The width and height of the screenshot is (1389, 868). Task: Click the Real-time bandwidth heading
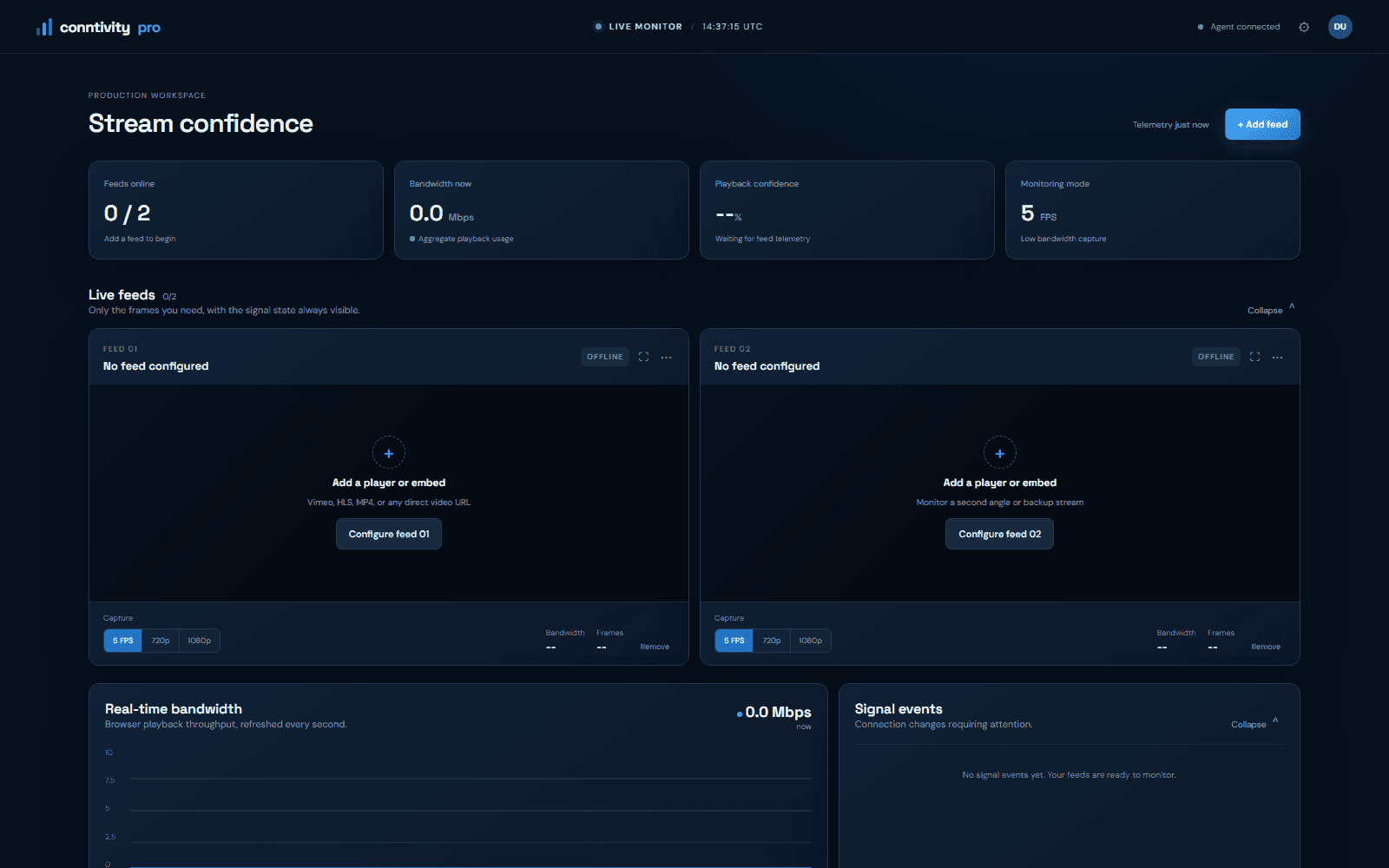pos(174,709)
